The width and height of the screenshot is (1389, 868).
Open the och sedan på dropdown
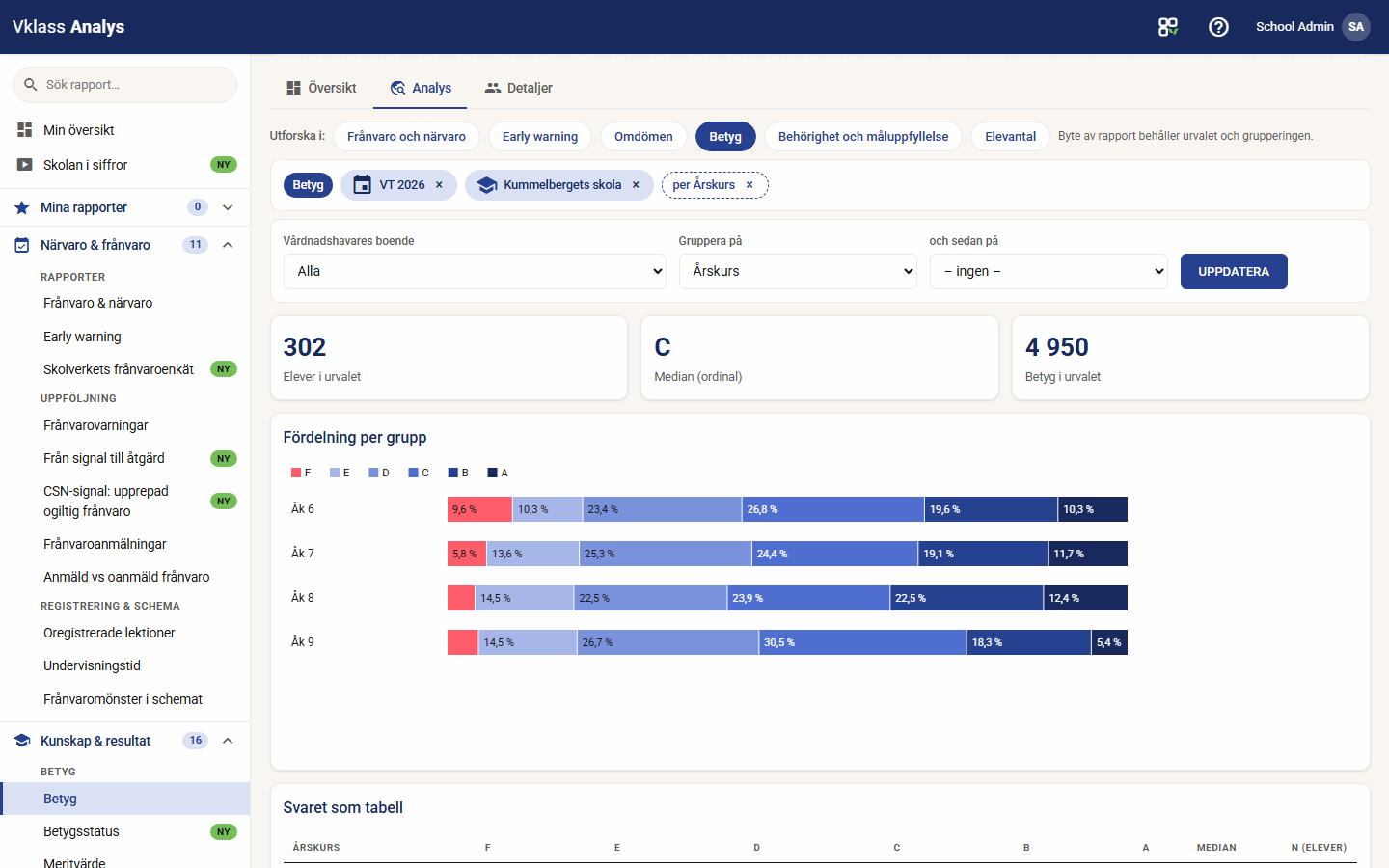[1049, 271]
